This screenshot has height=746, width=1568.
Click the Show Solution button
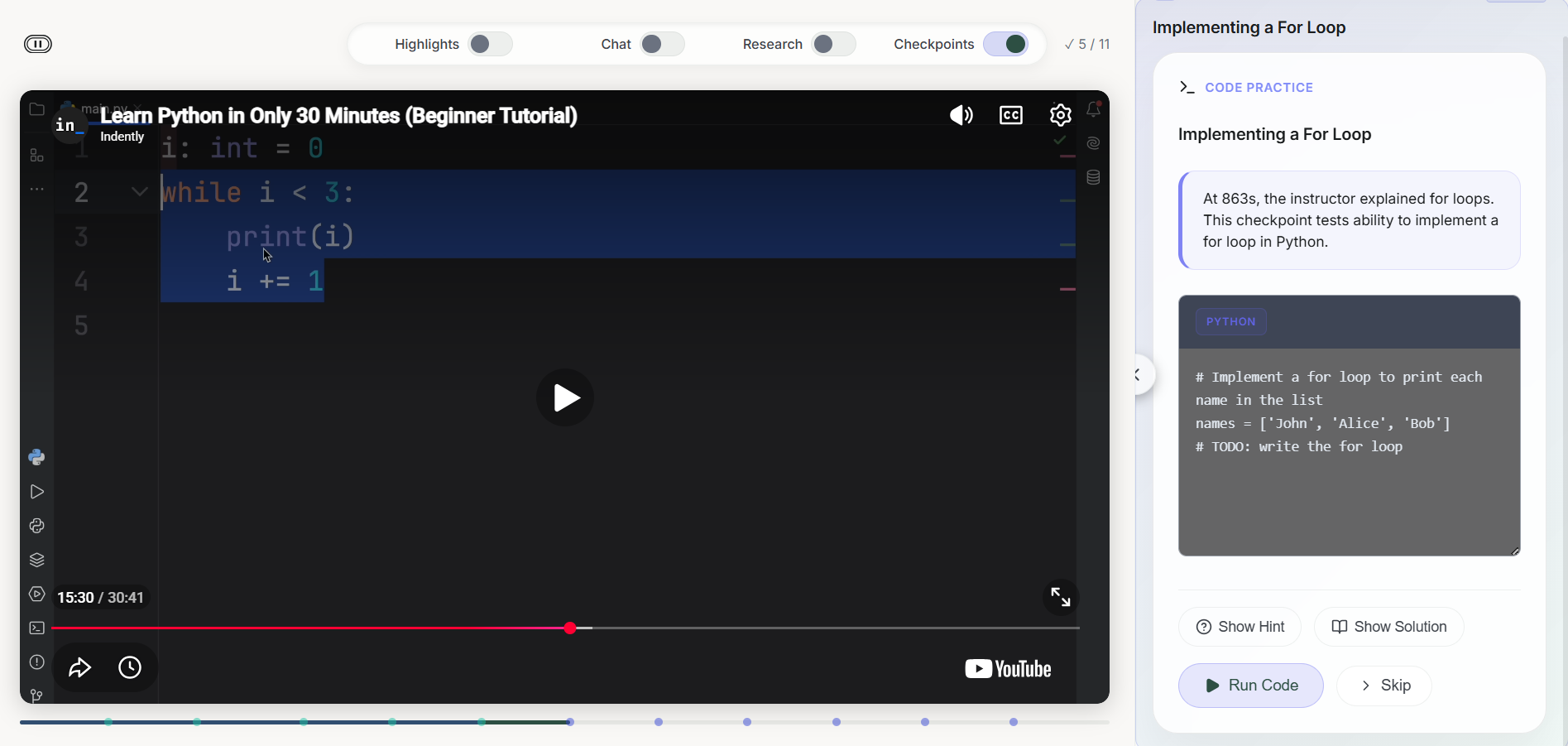tap(1388, 627)
